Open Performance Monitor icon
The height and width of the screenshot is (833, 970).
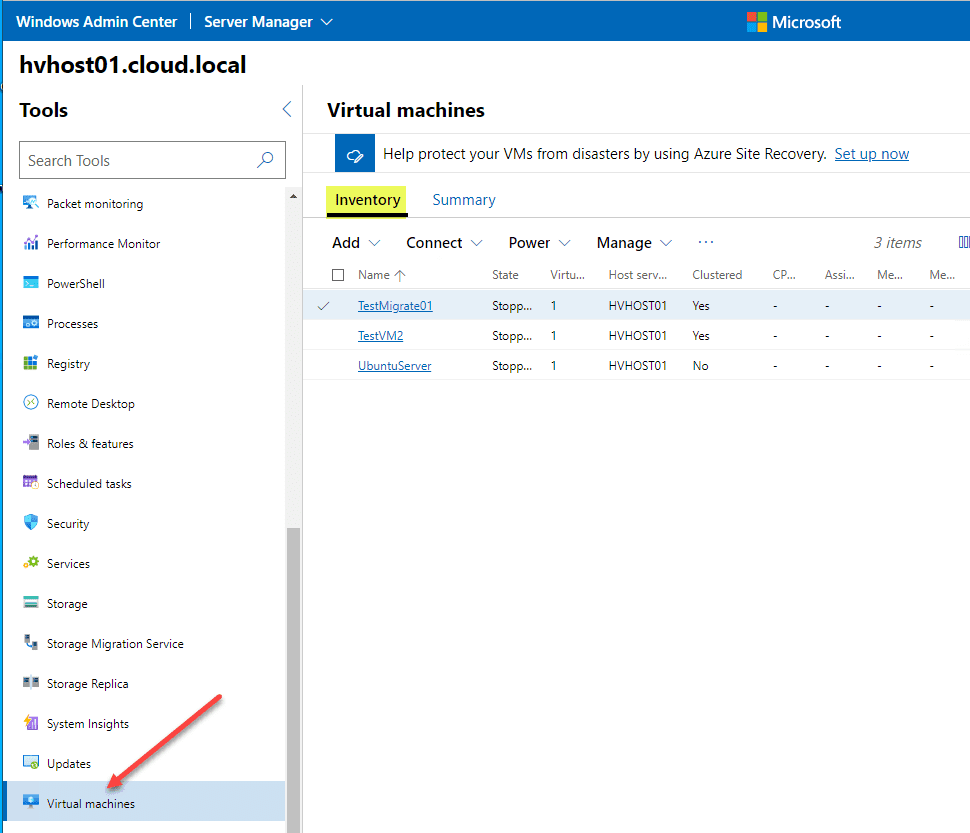[x=31, y=243]
